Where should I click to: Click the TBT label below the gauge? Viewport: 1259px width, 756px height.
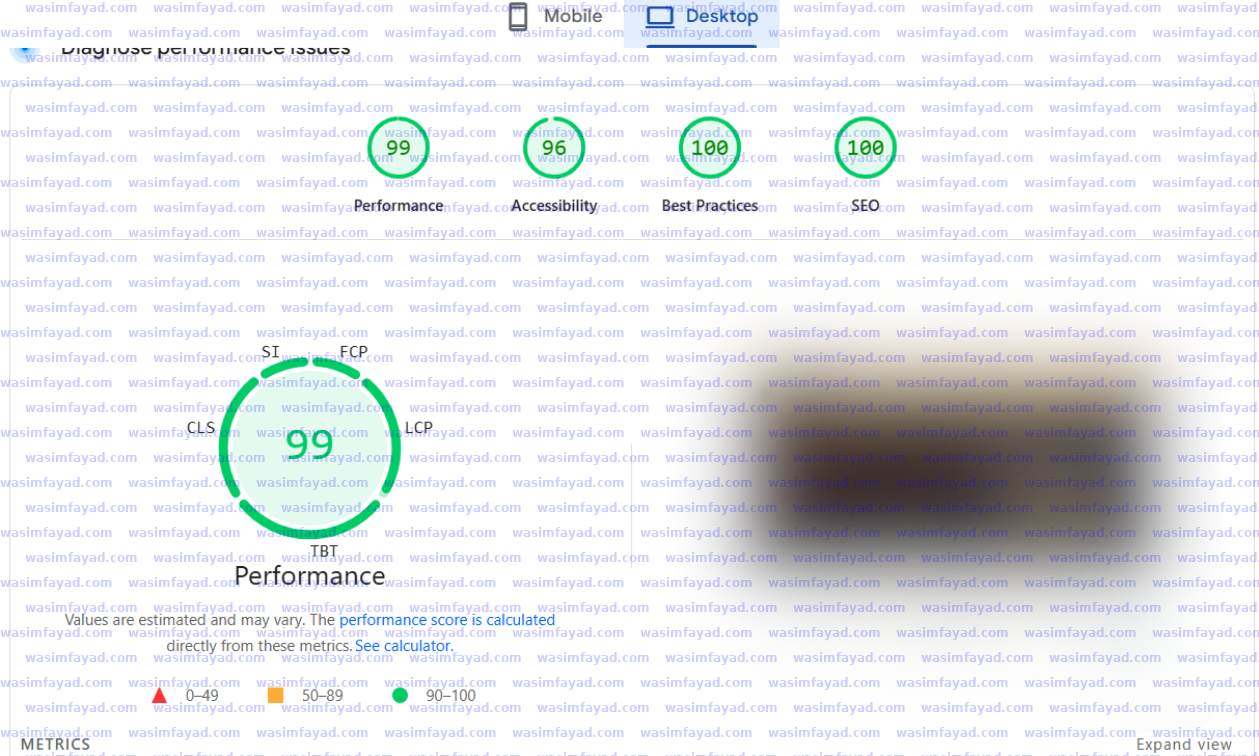[x=324, y=551]
